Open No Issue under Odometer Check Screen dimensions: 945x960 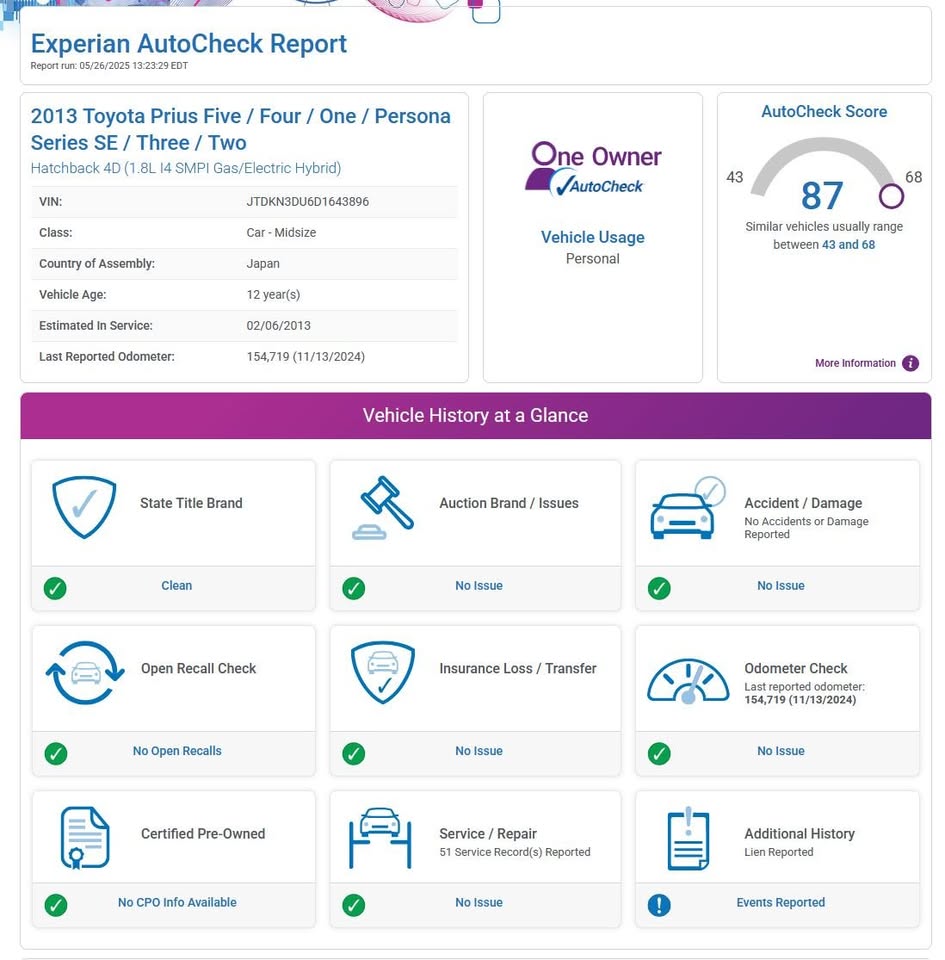click(780, 751)
